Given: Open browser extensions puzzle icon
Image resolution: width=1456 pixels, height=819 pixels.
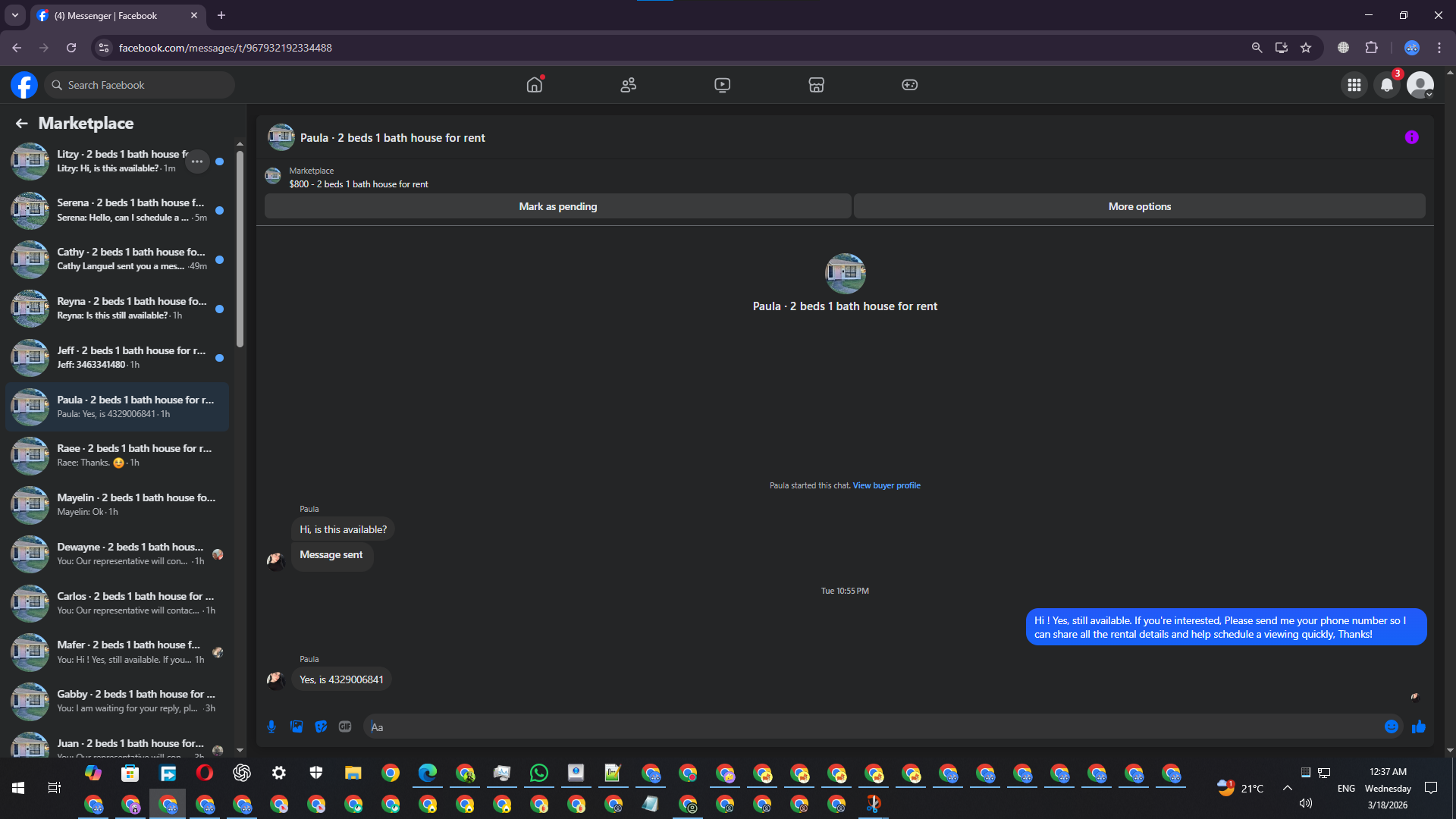Looking at the screenshot, I should [1371, 48].
